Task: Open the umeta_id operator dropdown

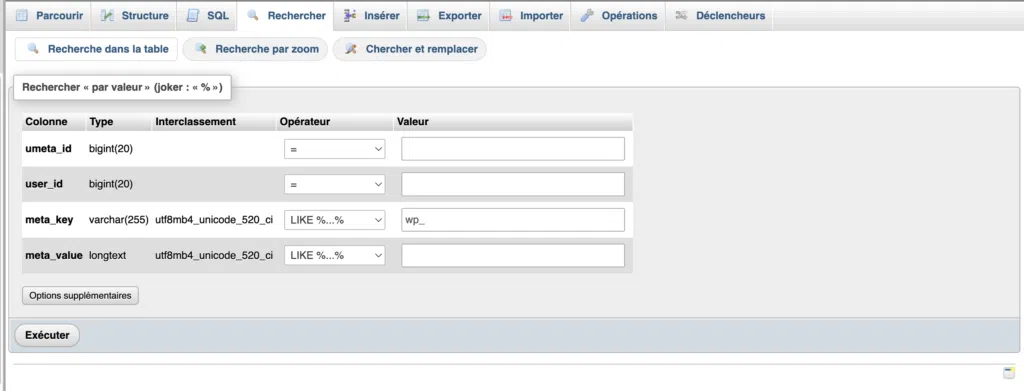Action: click(334, 149)
